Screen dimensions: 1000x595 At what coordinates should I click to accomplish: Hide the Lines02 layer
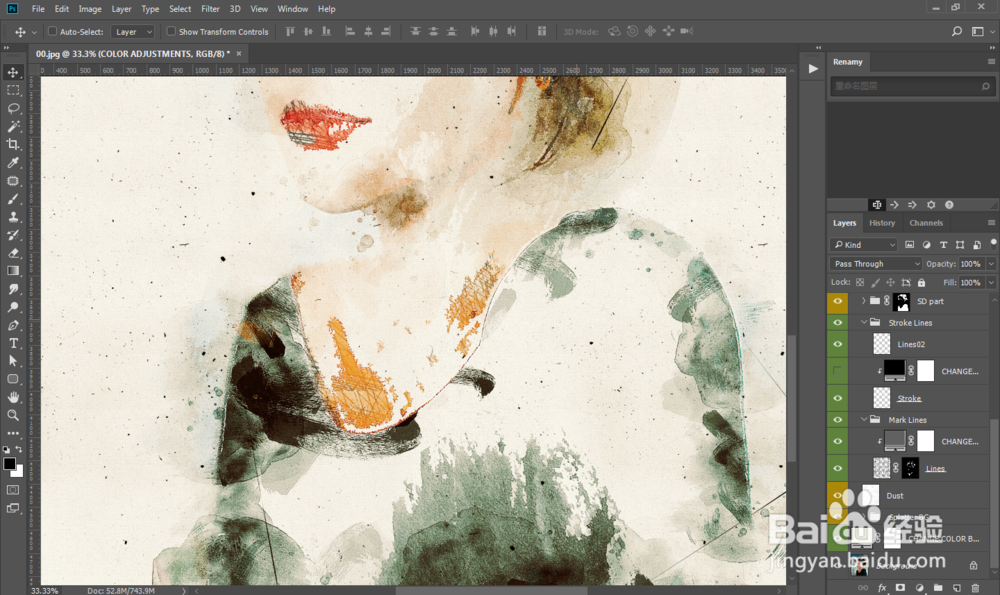837,344
